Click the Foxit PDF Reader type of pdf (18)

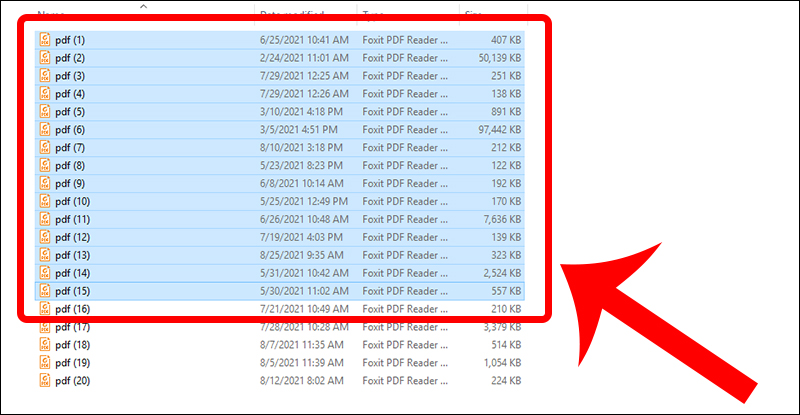coord(405,345)
